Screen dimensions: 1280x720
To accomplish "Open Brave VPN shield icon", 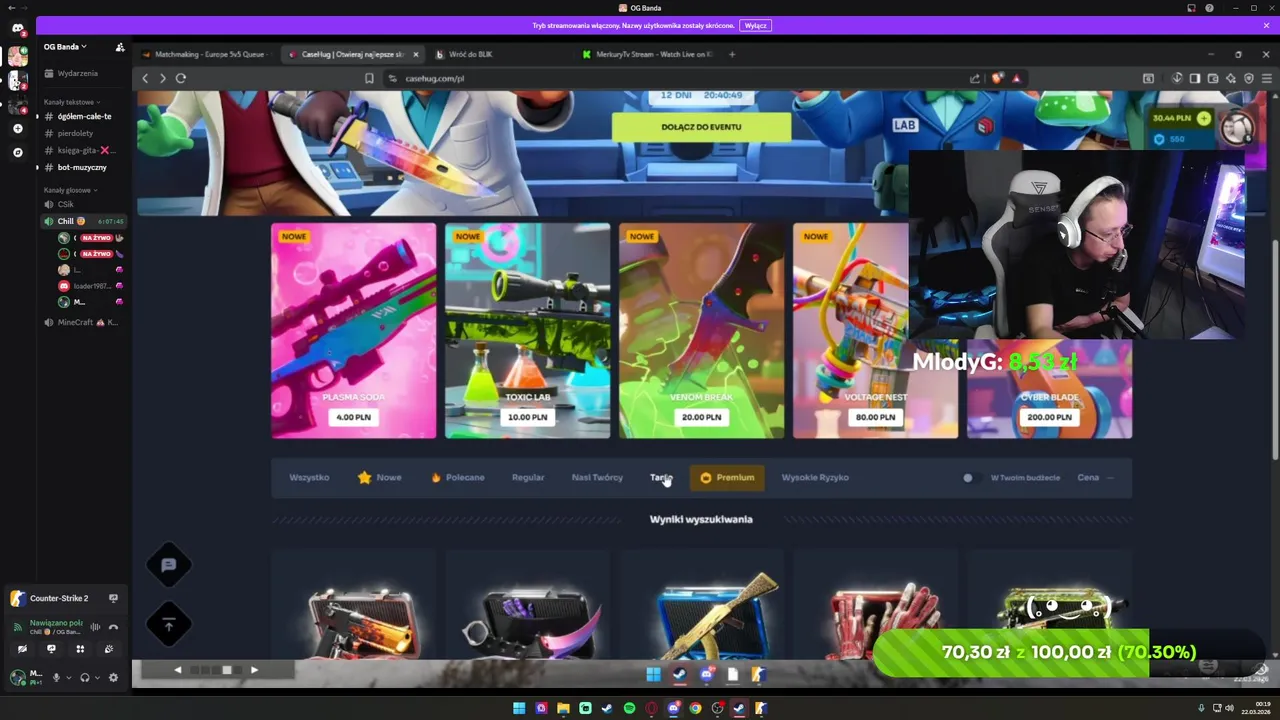I will click(1249, 78).
